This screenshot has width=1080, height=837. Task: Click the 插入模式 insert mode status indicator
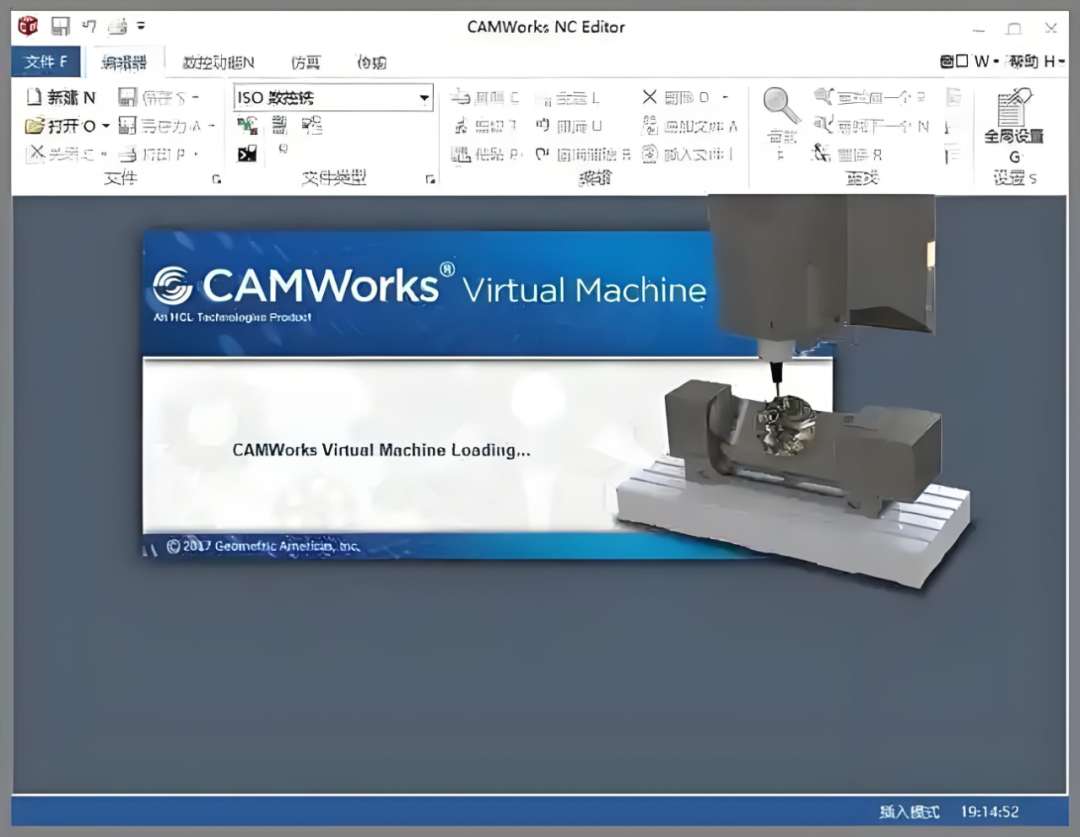tap(909, 812)
